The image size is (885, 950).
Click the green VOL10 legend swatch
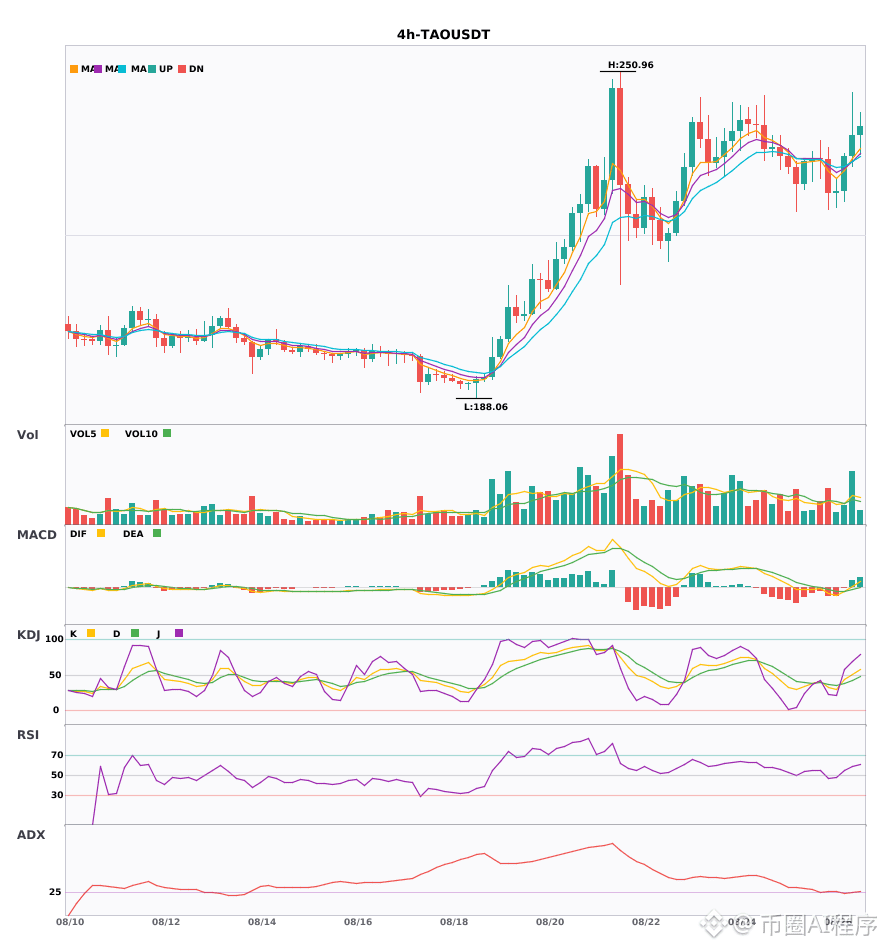click(x=167, y=433)
